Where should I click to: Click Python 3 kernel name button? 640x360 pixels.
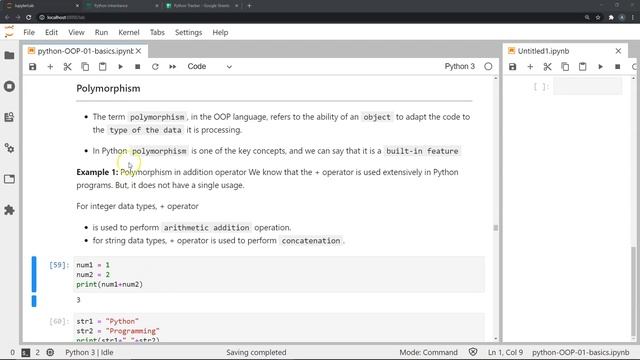tap(460, 67)
